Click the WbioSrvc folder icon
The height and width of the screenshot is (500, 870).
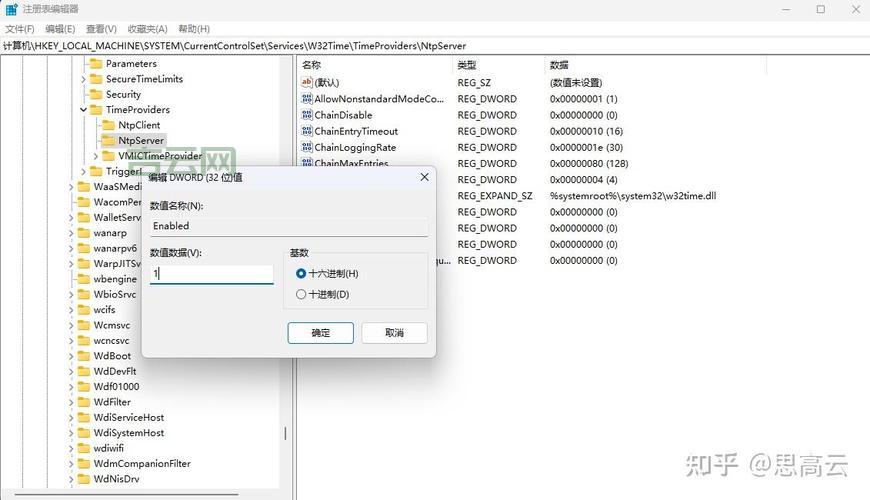pos(84,294)
